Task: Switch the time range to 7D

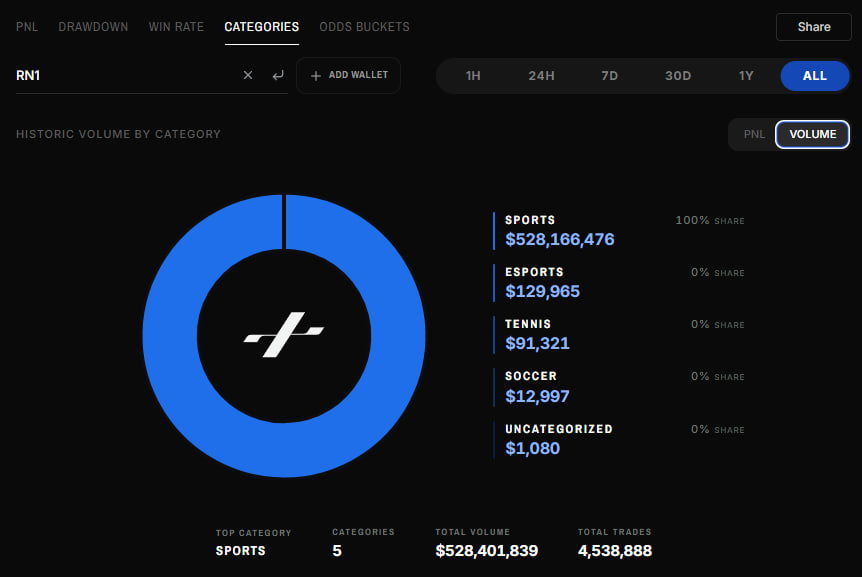Action: [x=610, y=76]
